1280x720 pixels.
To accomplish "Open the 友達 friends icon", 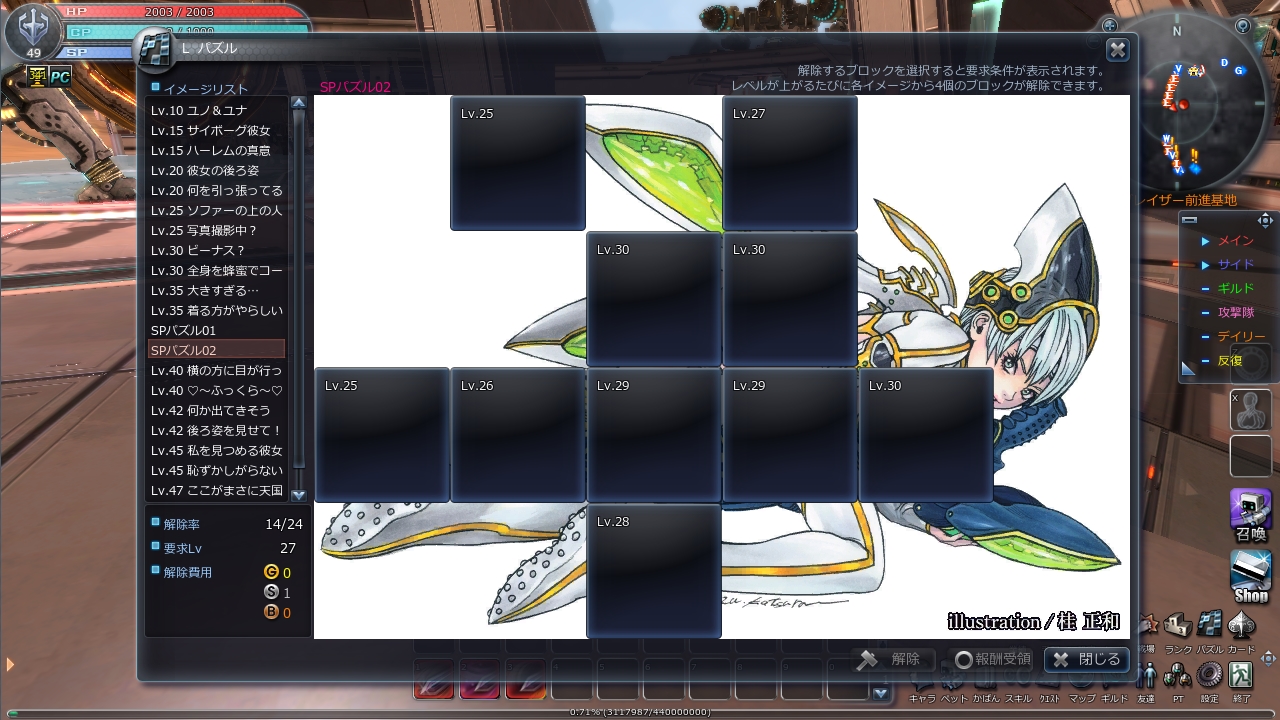I will pos(1146,675).
